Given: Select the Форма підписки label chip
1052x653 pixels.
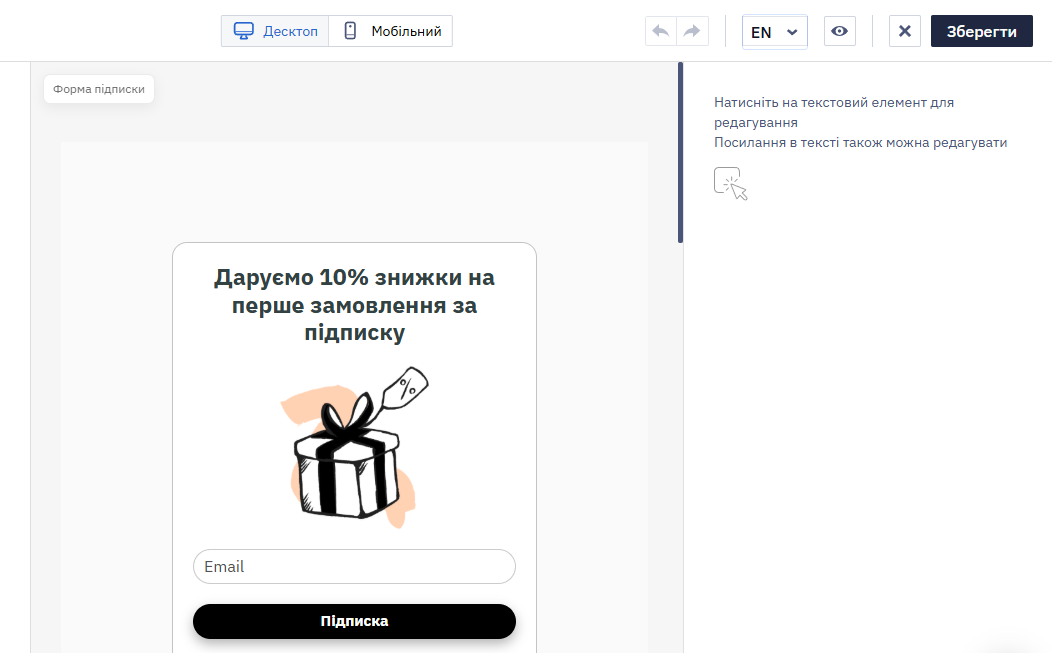Looking at the screenshot, I should click(x=99, y=89).
